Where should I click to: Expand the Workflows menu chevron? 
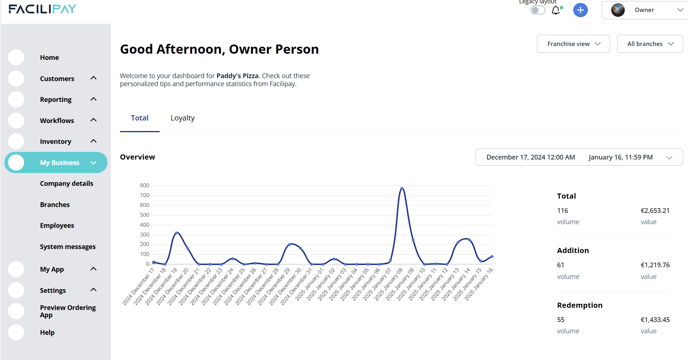pyautogui.click(x=93, y=120)
